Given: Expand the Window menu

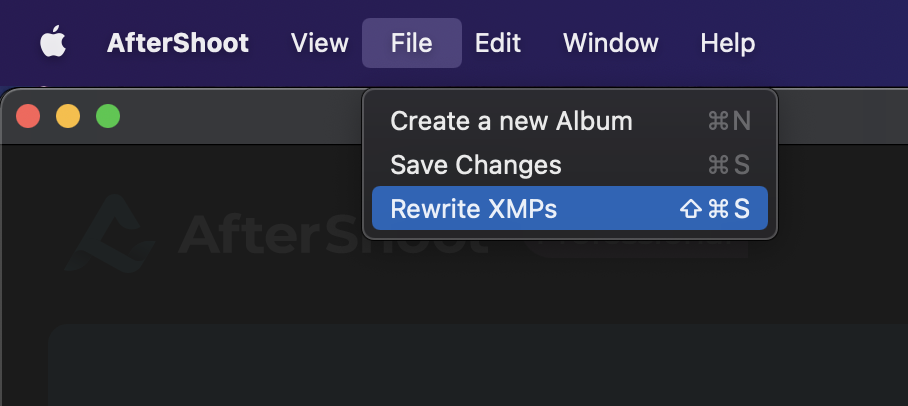Looking at the screenshot, I should (x=610, y=44).
